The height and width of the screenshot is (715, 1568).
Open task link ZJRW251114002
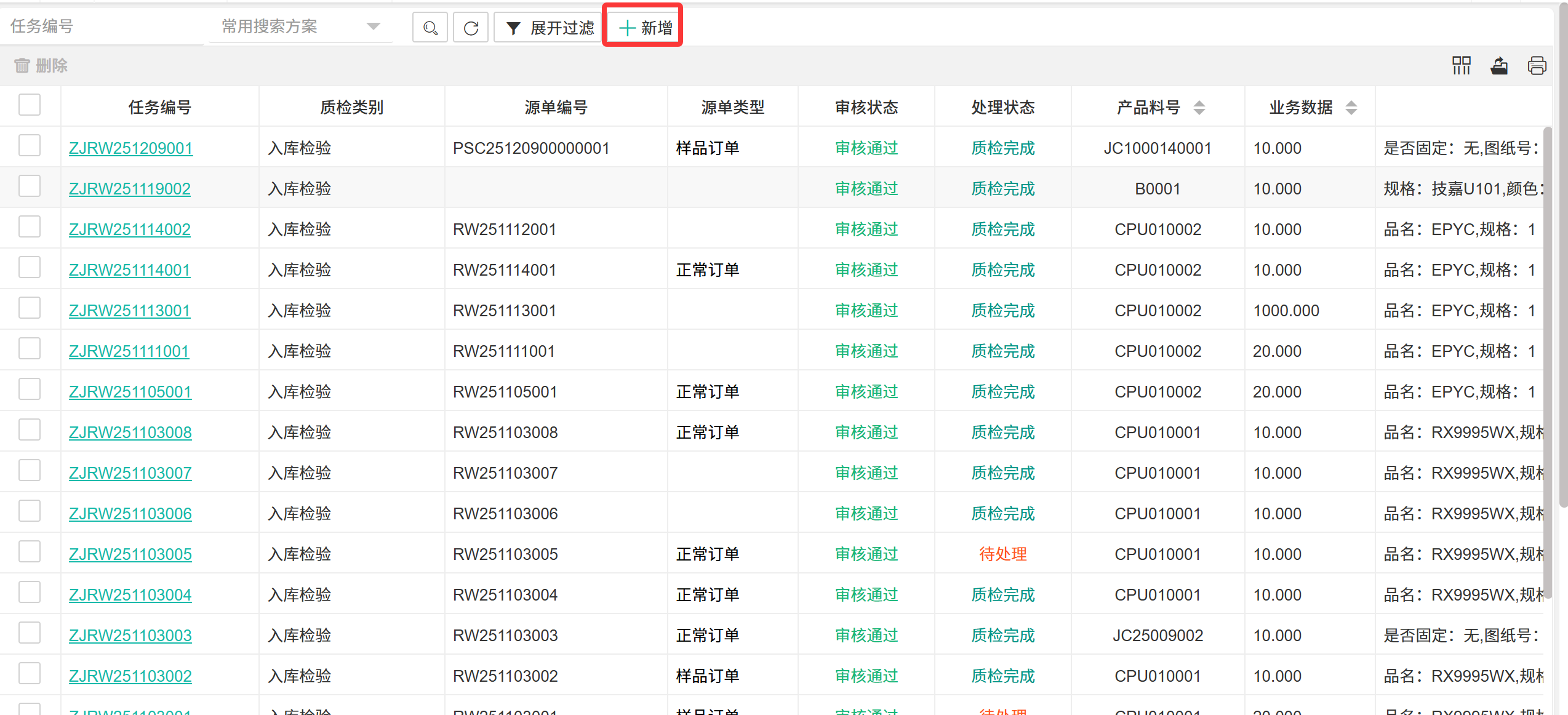point(129,230)
